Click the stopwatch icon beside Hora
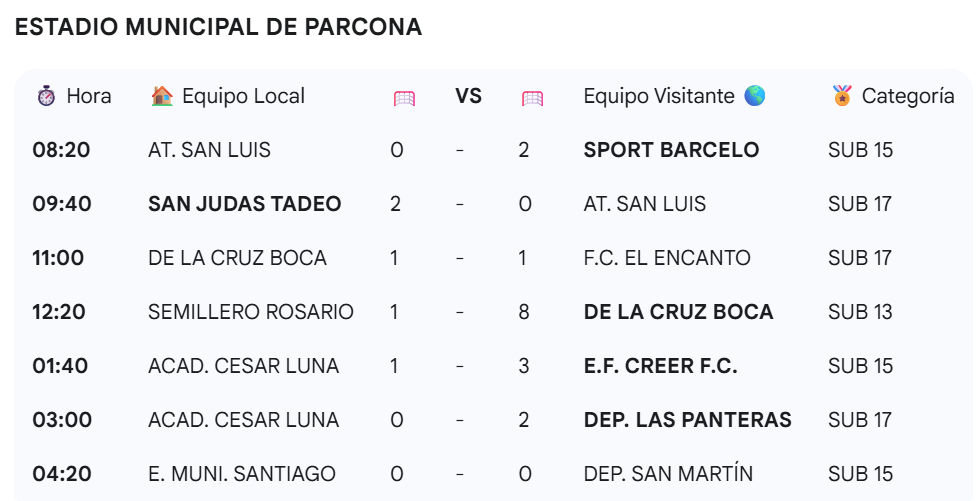 pyautogui.click(x=46, y=96)
